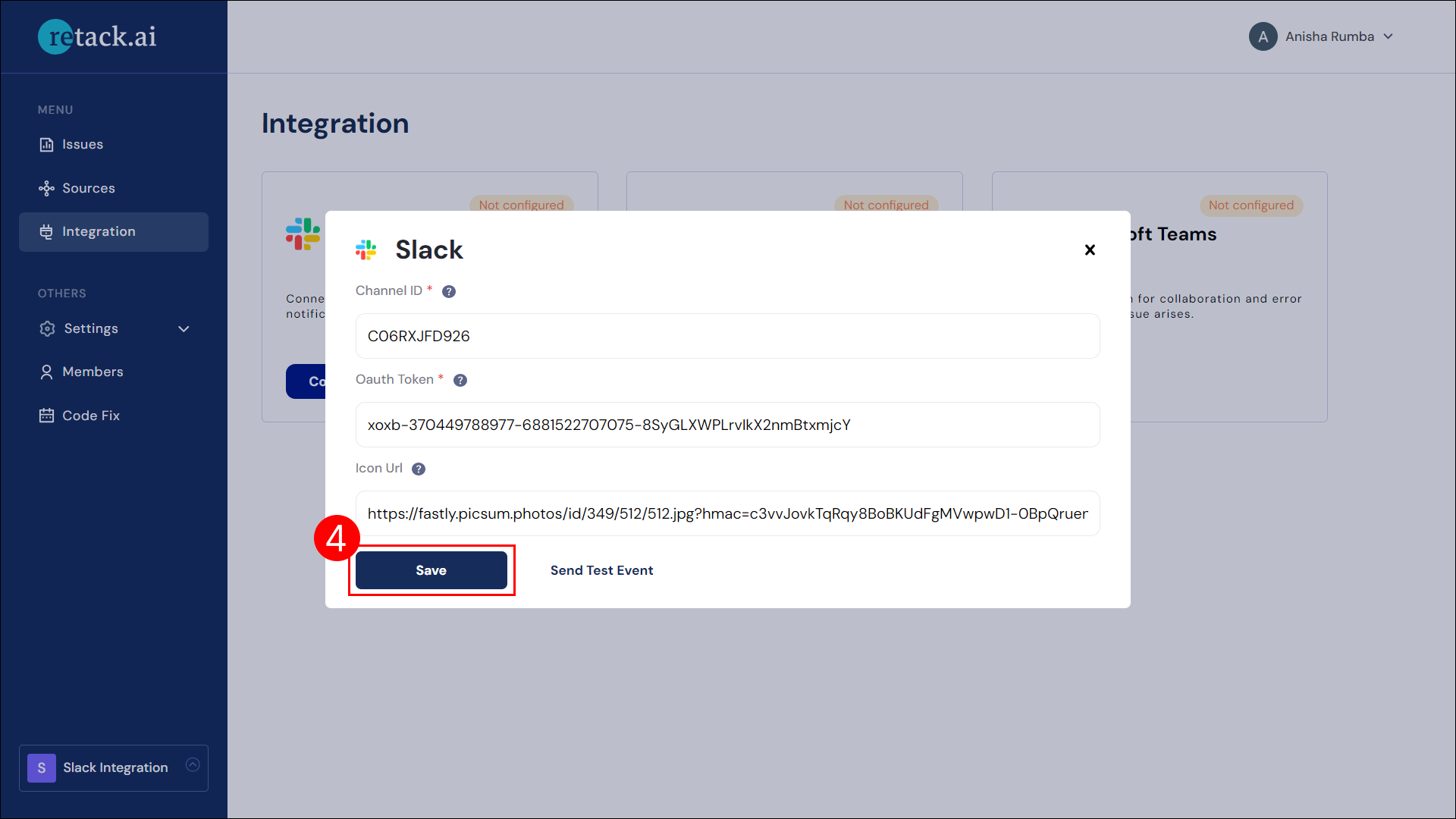Close the Slack integration dialog
This screenshot has height=819, width=1456.
[1088, 250]
